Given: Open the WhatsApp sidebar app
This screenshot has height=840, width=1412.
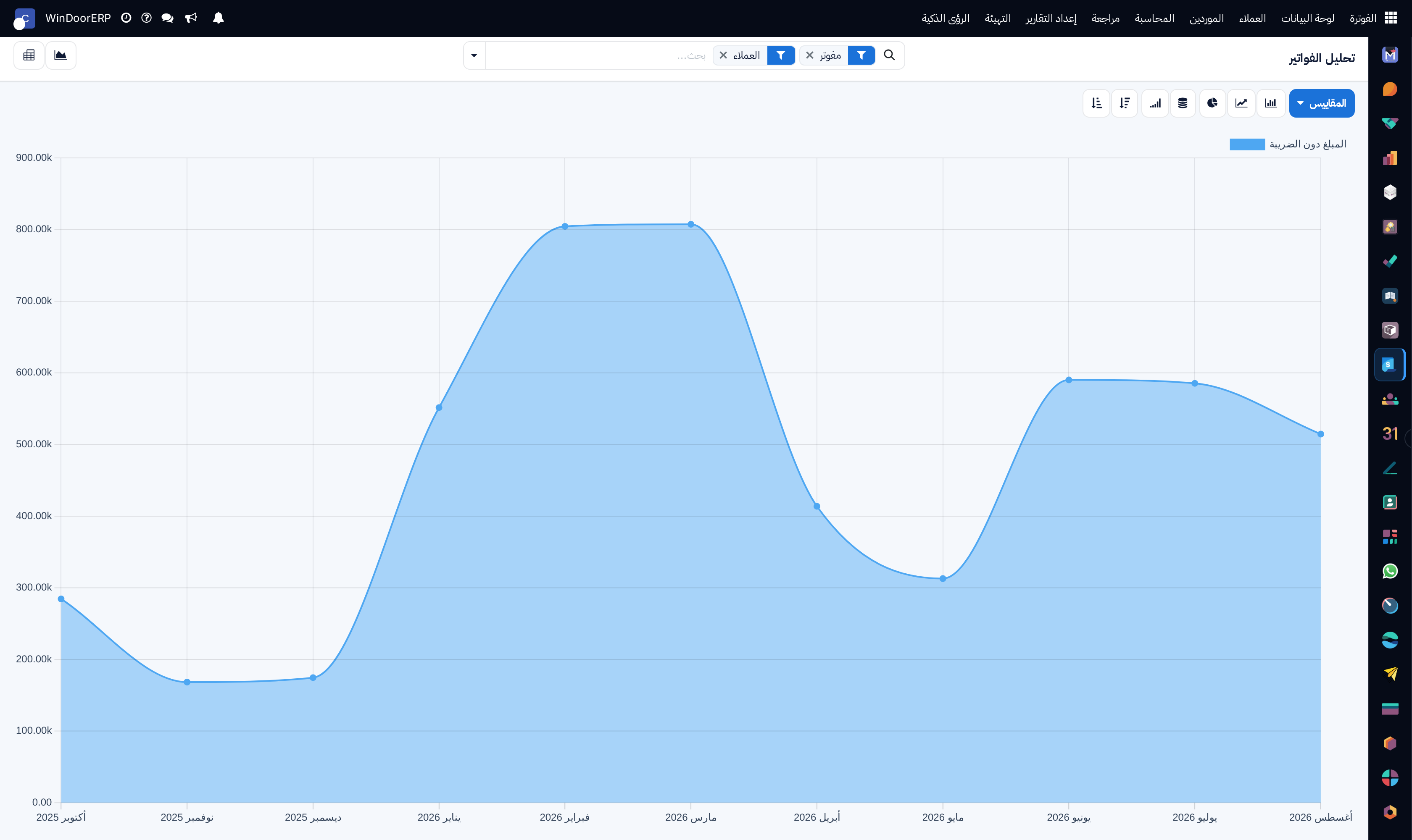Looking at the screenshot, I should coord(1390,571).
